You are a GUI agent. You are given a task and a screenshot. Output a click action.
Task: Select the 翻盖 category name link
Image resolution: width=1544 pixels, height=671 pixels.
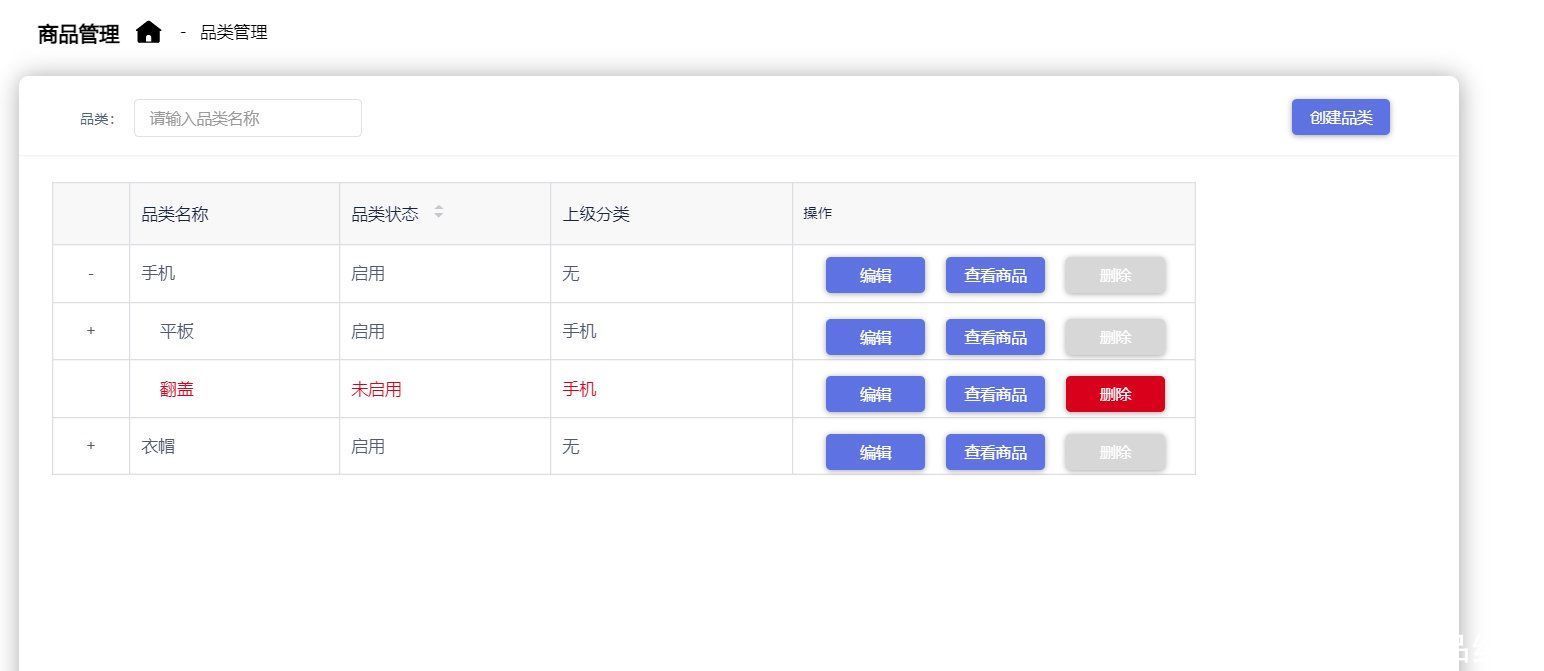pyautogui.click(x=177, y=388)
